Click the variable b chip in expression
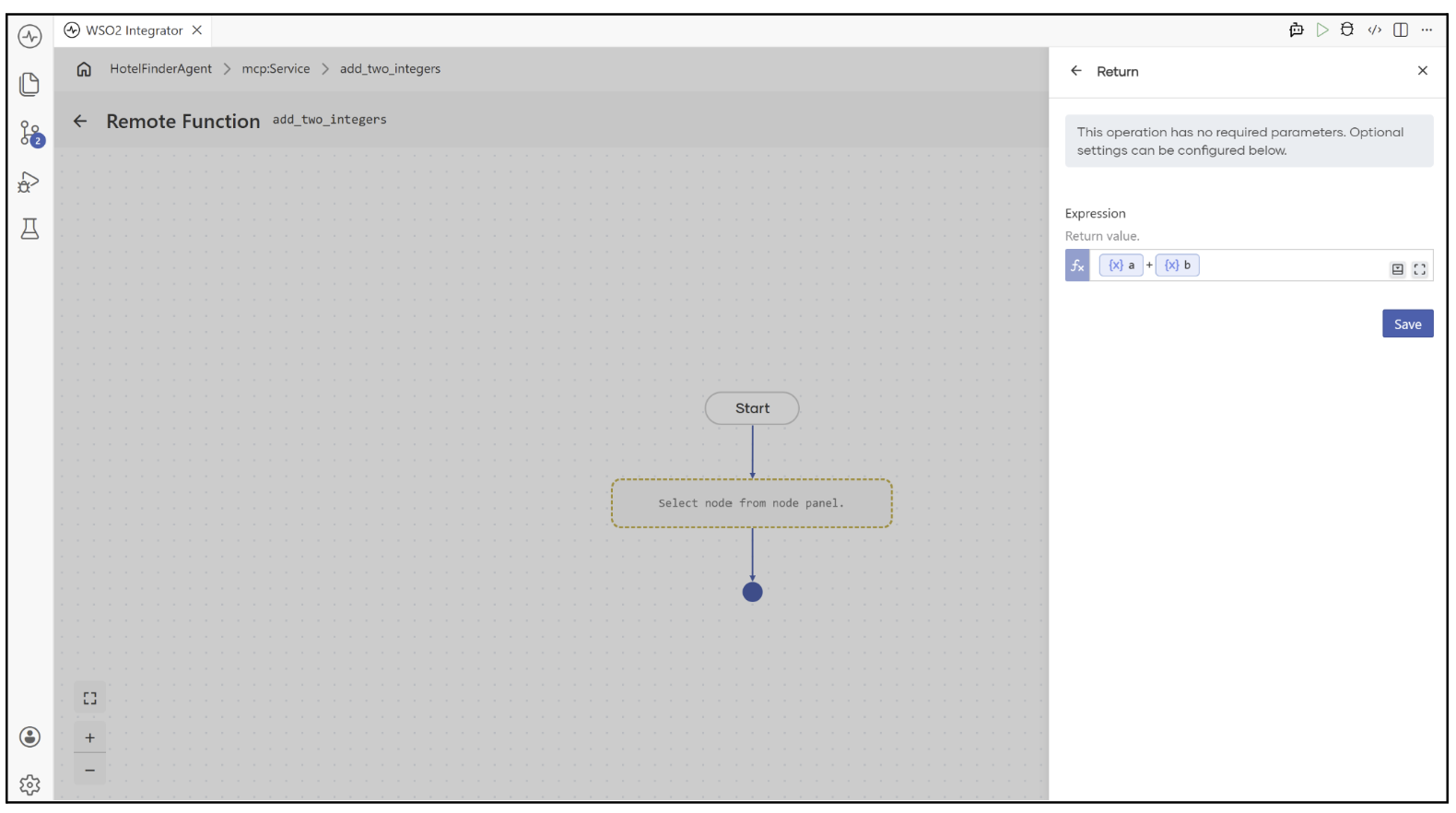 pyautogui.click(x=1178, y=265)
